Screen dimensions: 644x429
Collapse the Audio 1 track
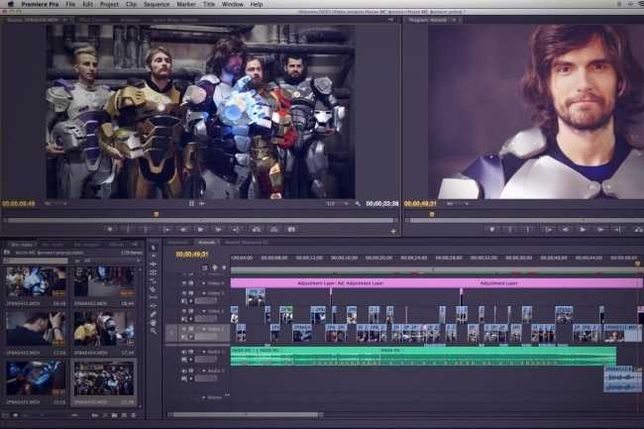coord(204,352)
